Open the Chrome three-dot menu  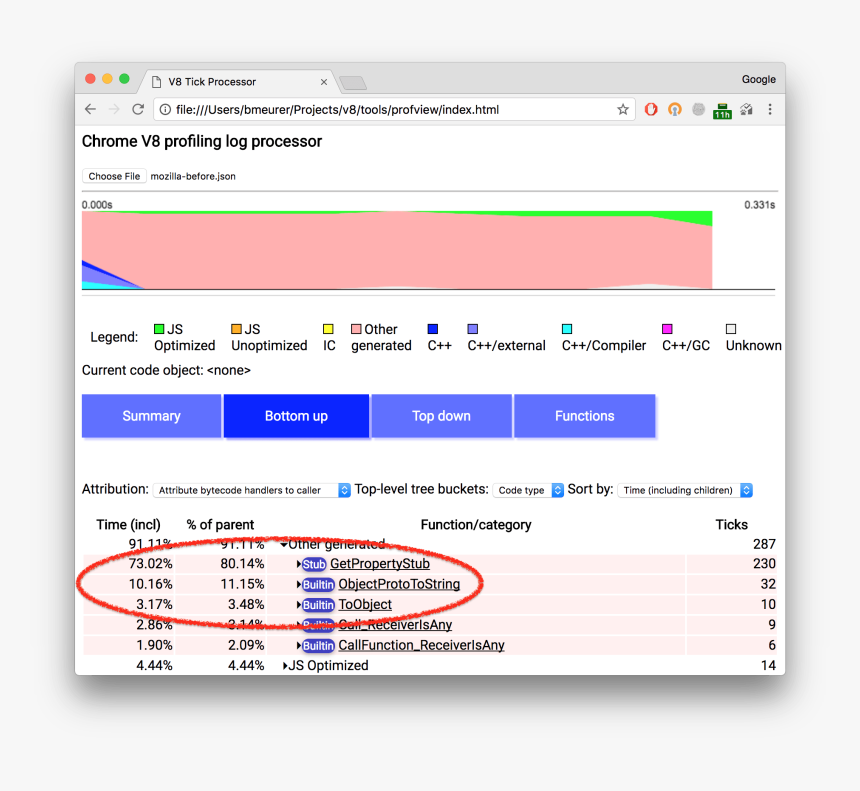coord(770,110)
